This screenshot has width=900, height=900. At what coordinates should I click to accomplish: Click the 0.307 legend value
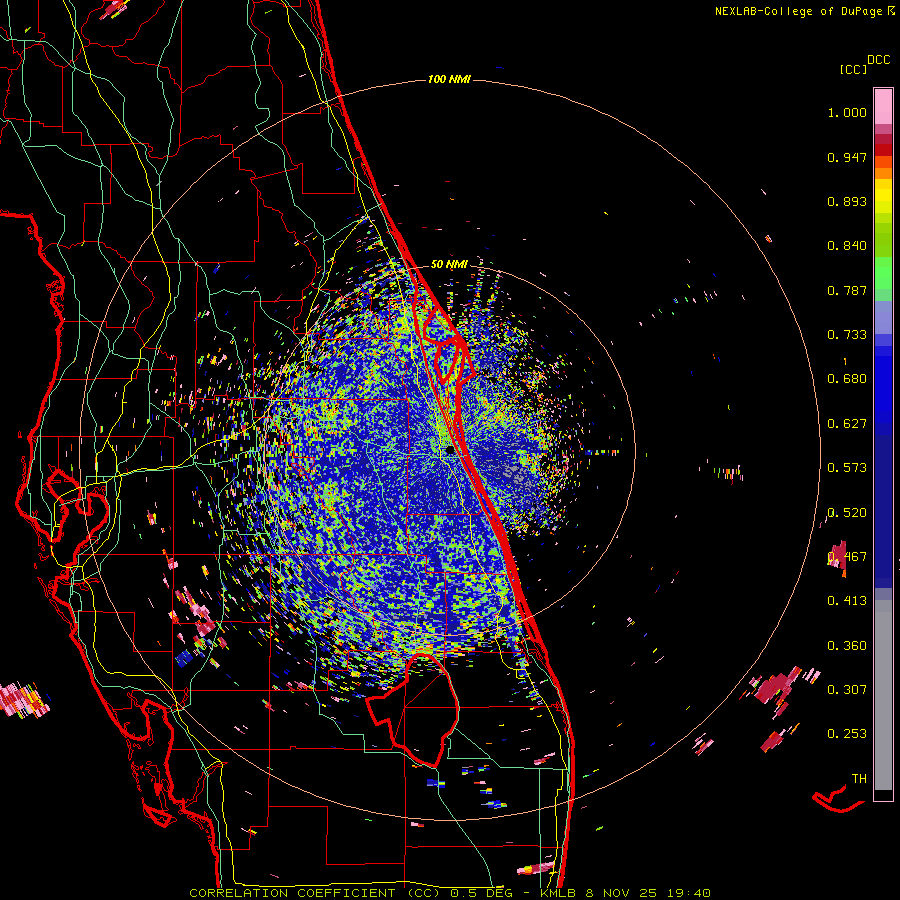pyautogui.click(x=847, y=689)
